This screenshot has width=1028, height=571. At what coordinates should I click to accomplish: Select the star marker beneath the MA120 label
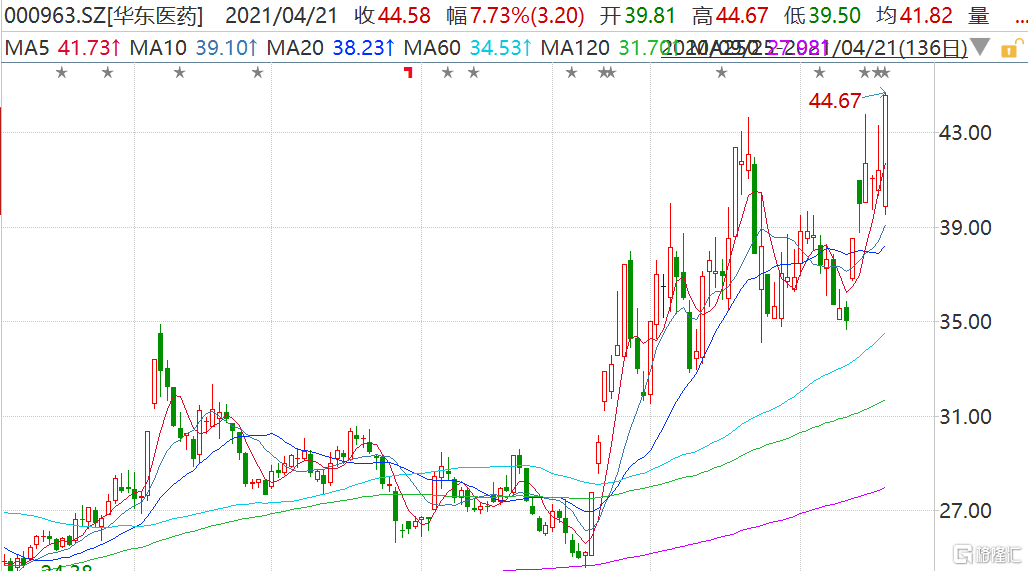(x=572, y=73)
